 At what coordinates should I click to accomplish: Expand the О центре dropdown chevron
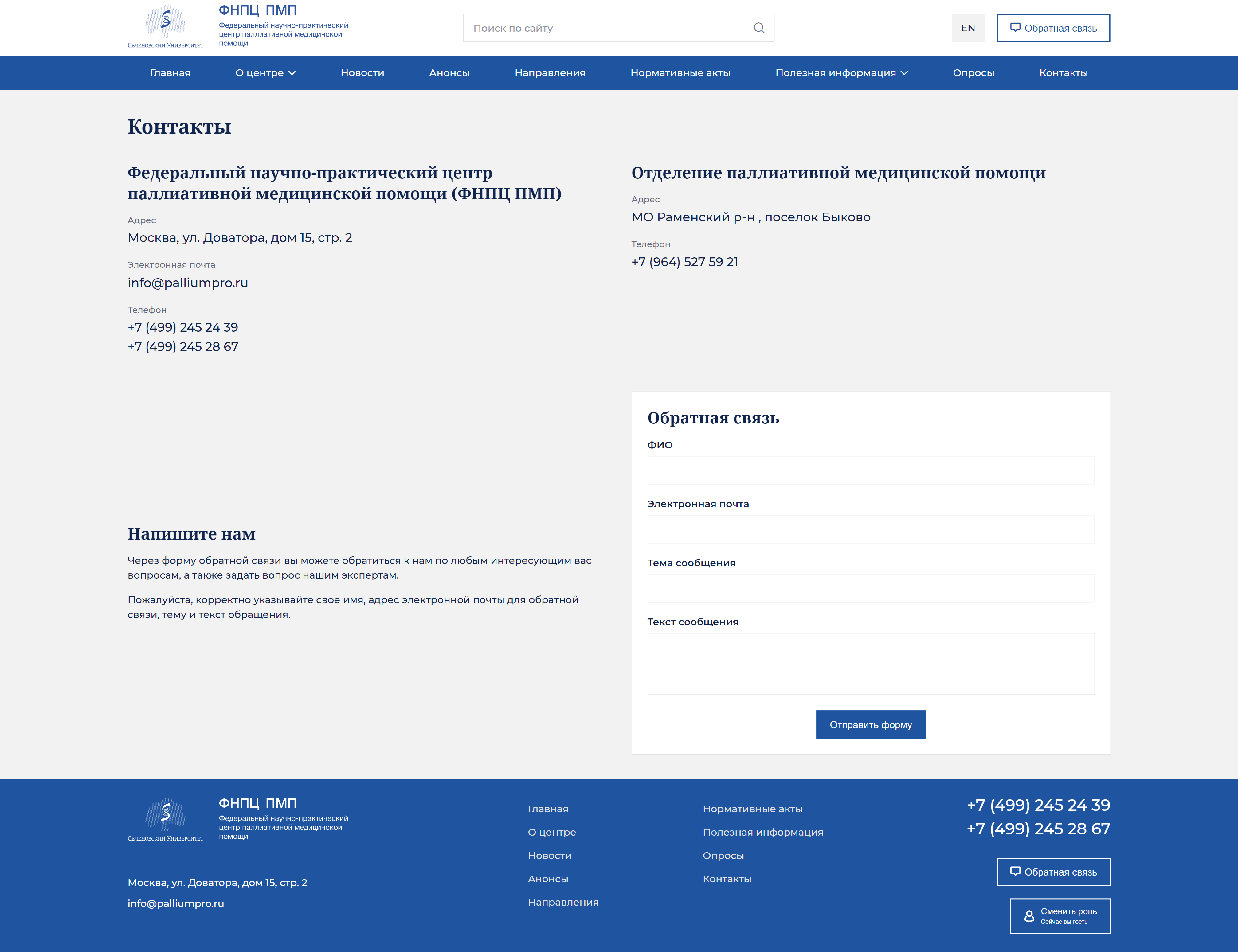click(292, 72)
